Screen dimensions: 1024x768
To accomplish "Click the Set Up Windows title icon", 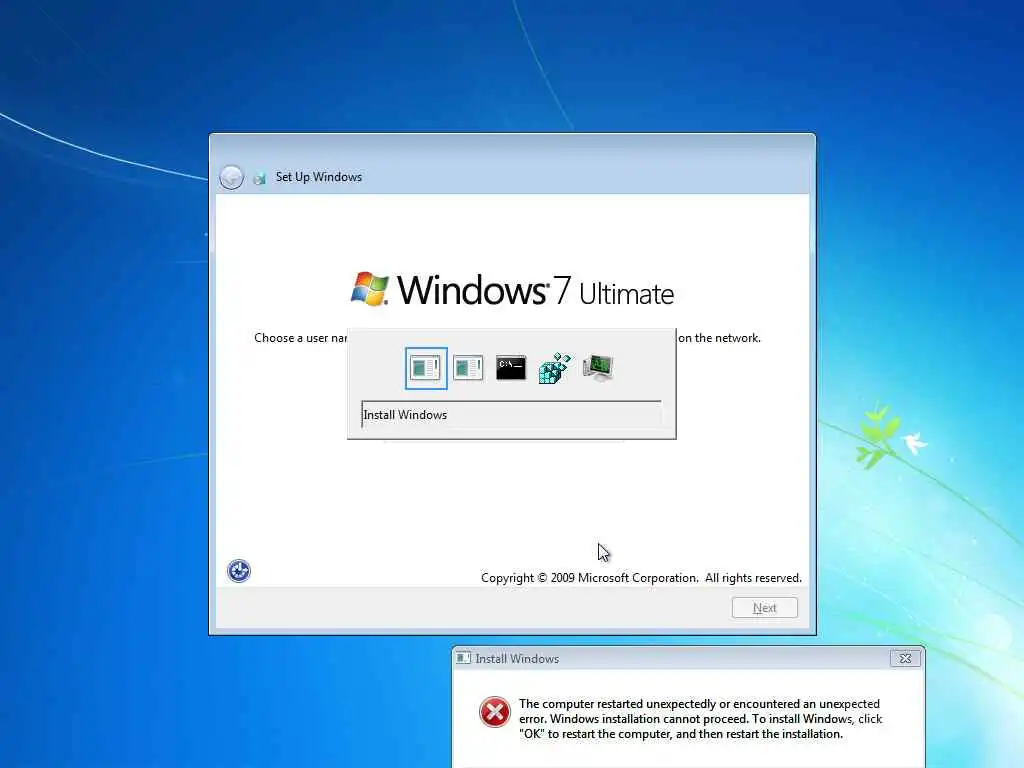I will pyautogui.click(x=259, y=178).
